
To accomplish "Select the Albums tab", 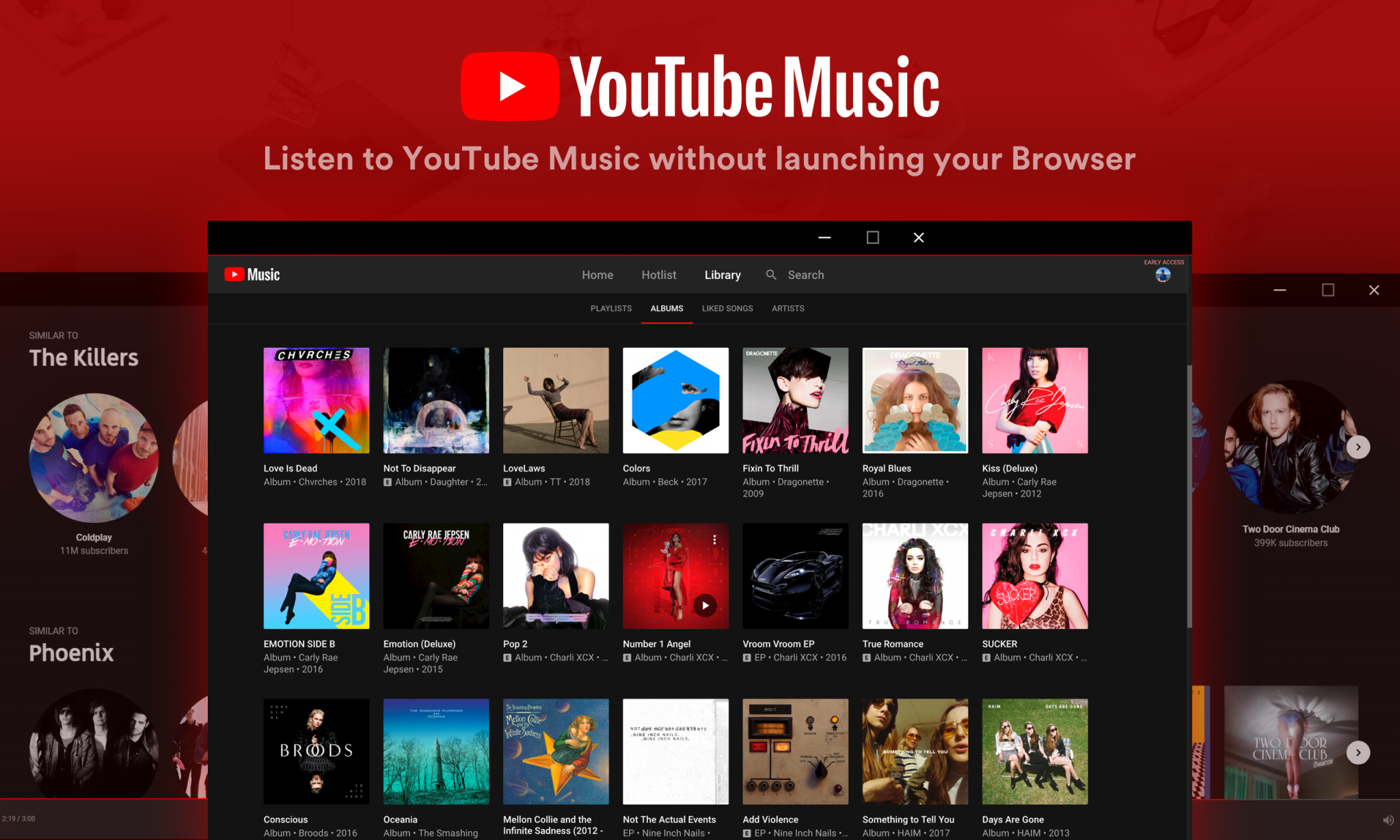I will 667,308.
